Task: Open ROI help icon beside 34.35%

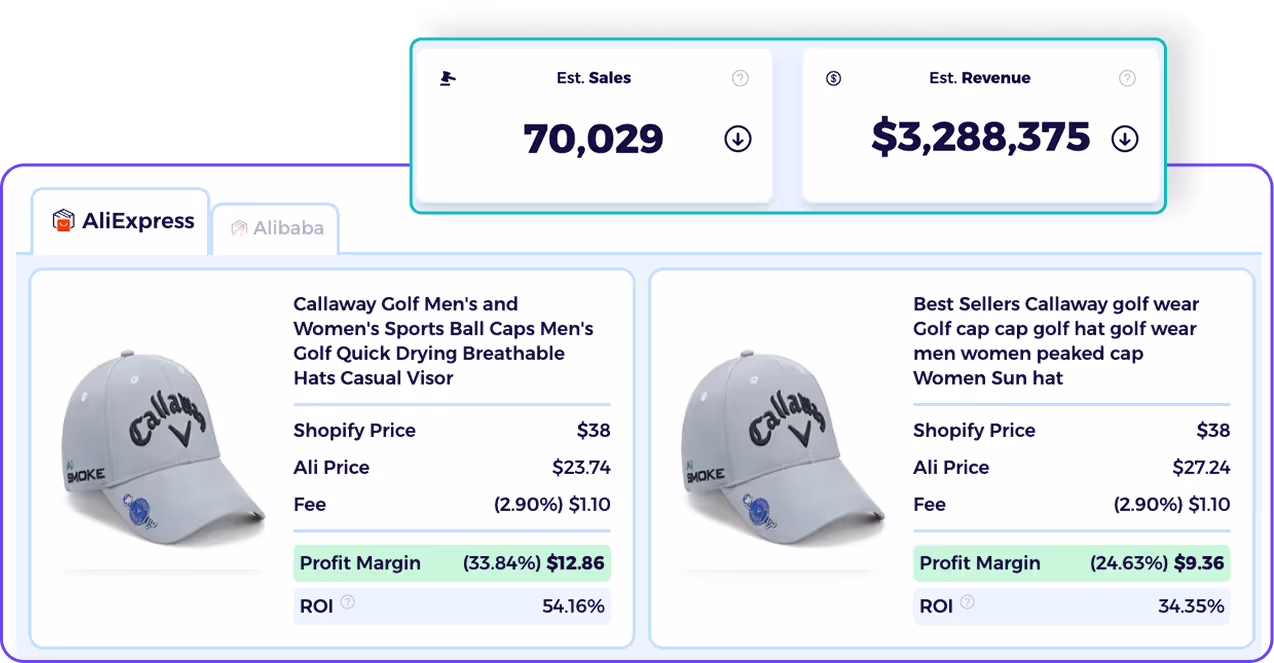Action: point(967,602)
